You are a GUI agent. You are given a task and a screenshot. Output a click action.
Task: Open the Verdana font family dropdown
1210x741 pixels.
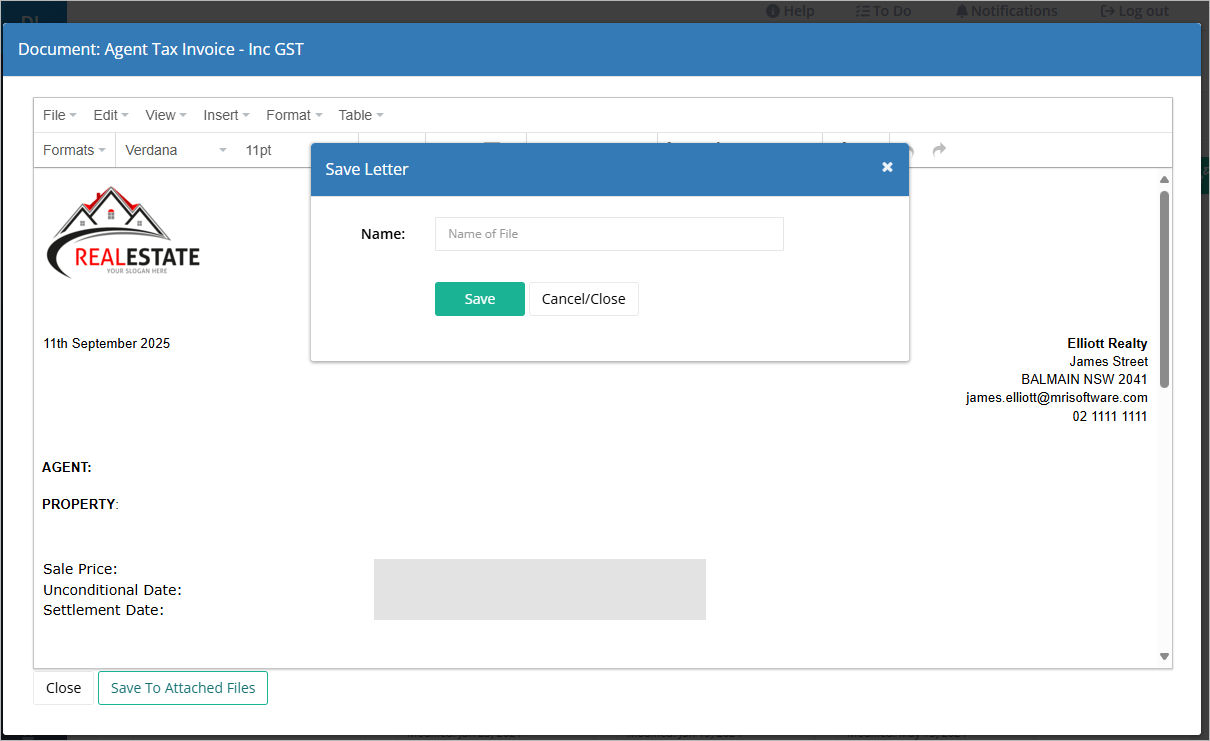pyautogui.click(x=176, y=150)
